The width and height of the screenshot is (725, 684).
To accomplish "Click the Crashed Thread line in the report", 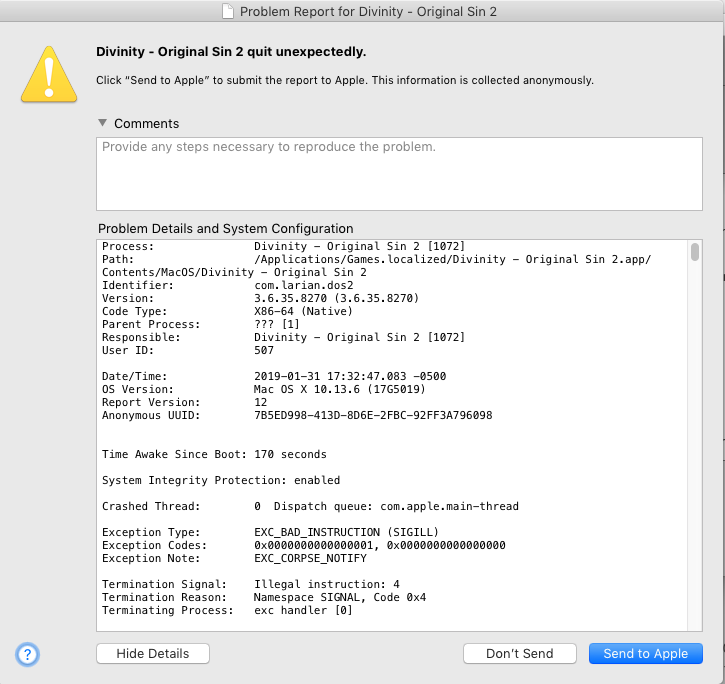I will [x=310, y=506].
